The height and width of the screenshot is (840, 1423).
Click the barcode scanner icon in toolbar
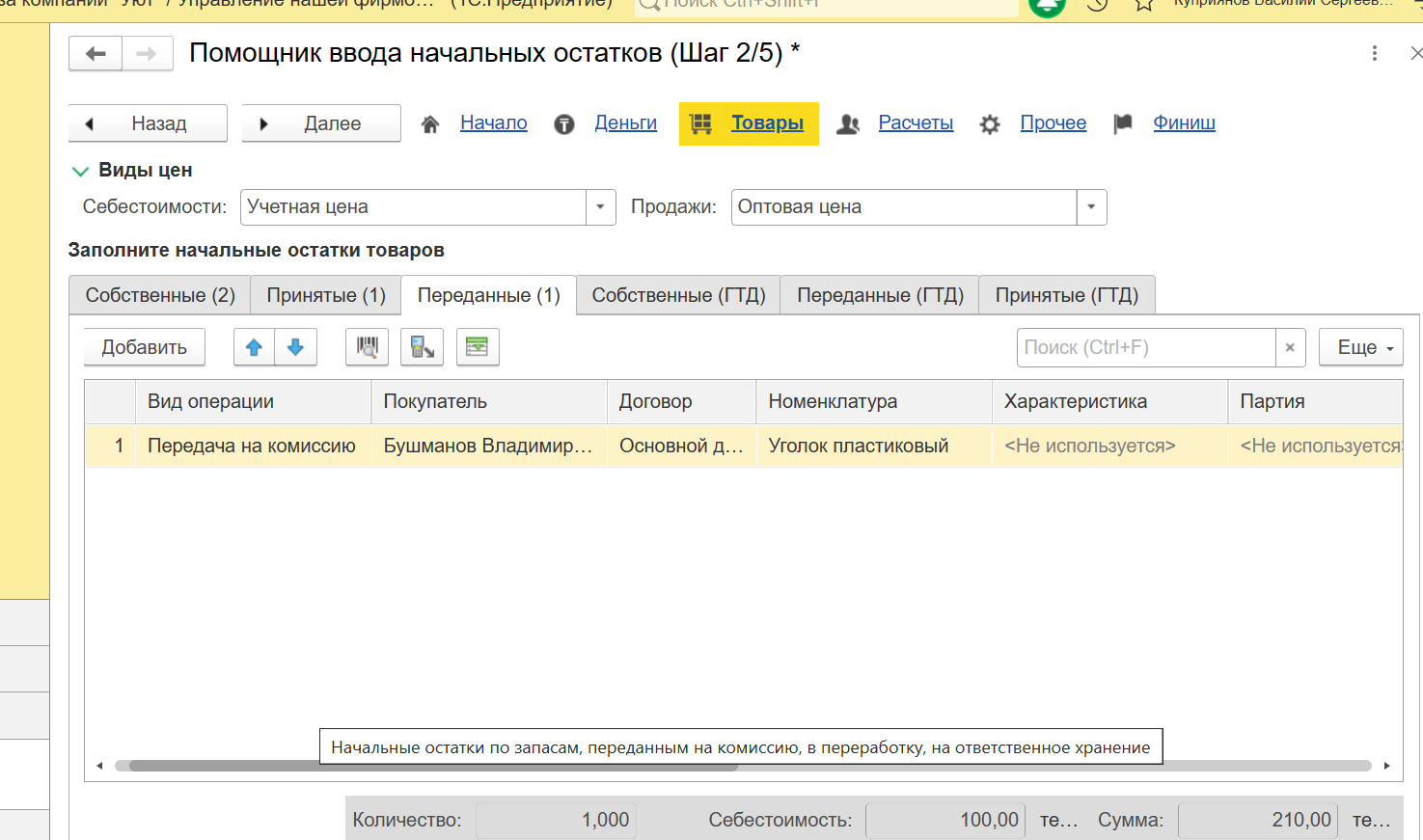pos(367,347)
